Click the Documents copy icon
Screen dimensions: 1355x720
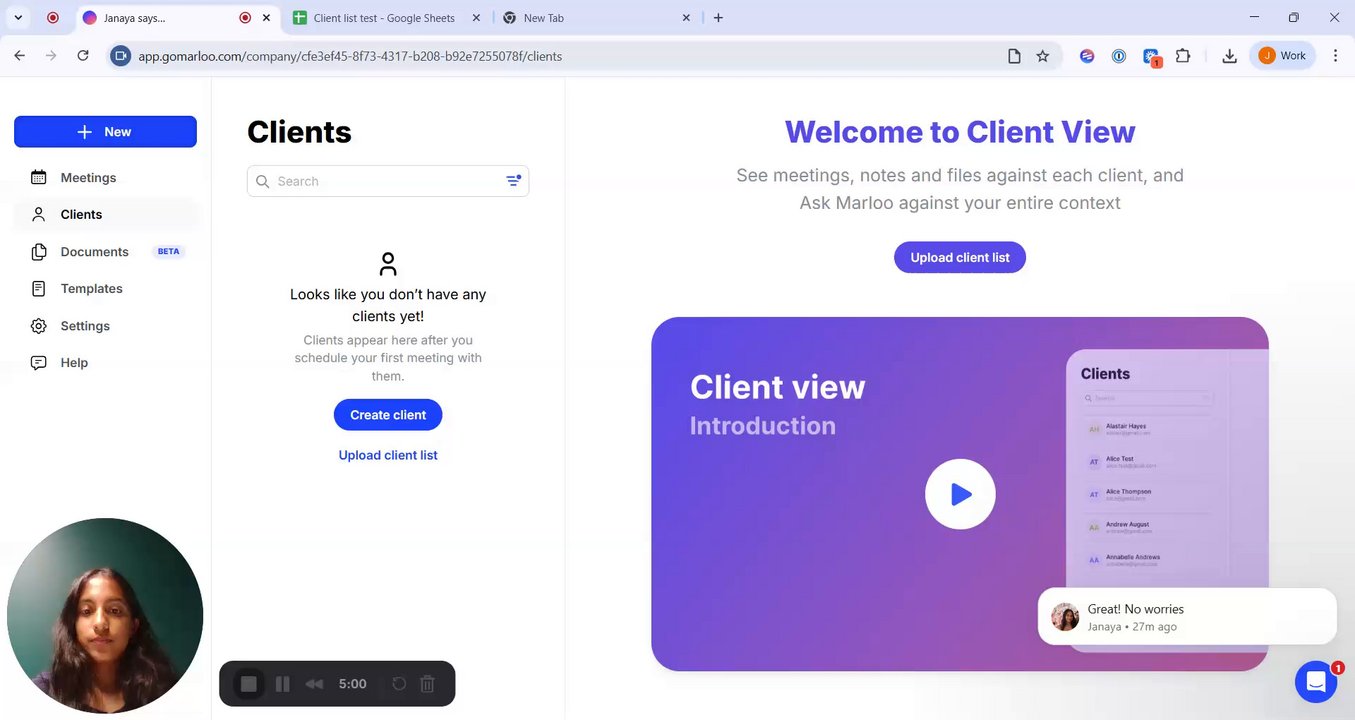point(39,252)
